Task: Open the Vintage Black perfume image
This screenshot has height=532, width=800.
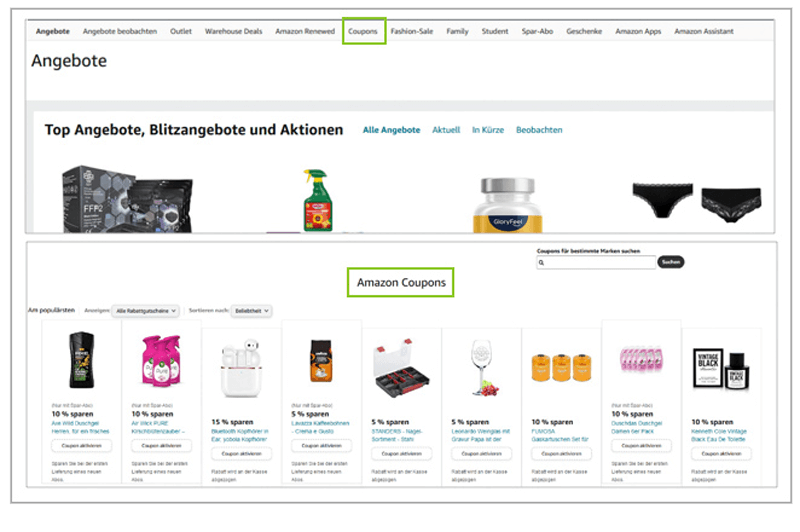Action: tap(721, 369)
